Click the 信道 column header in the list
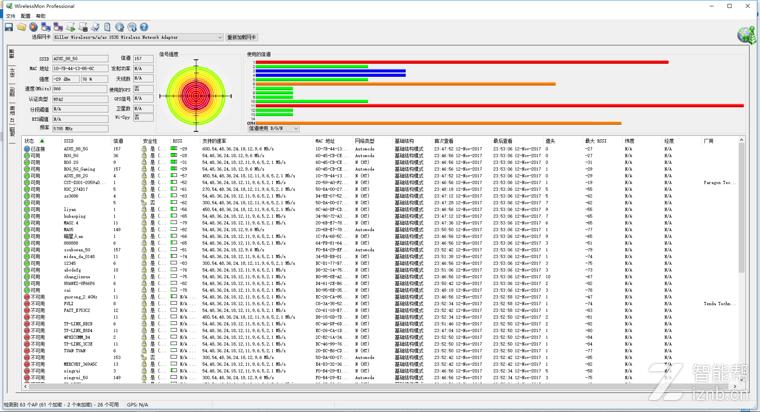Image resolution: width=760 pixels, height=412 pixels. point(118,141)
